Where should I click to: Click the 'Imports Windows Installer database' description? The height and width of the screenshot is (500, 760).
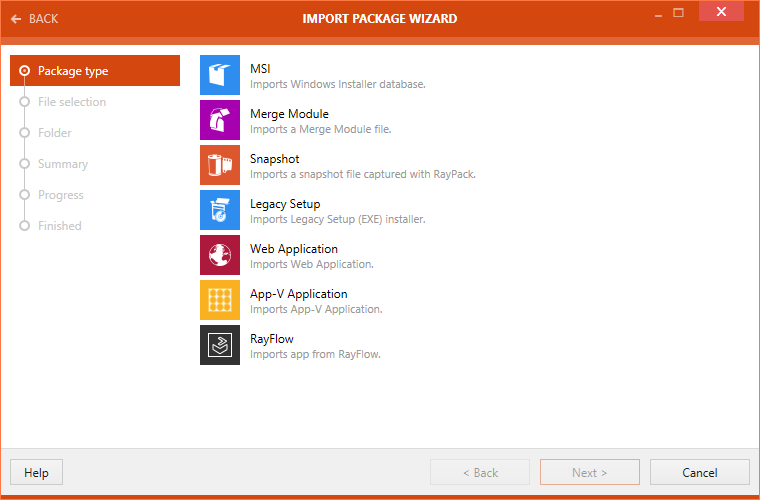click(x=338, y=84)
